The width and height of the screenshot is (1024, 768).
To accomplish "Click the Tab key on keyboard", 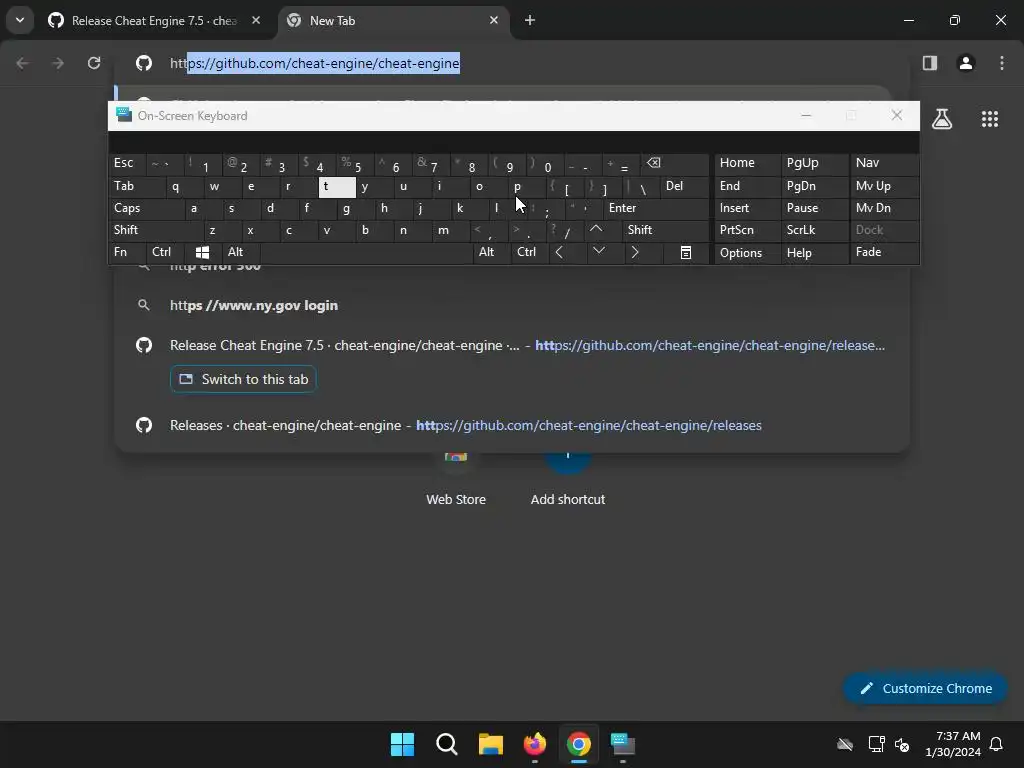I will point(136,186).
